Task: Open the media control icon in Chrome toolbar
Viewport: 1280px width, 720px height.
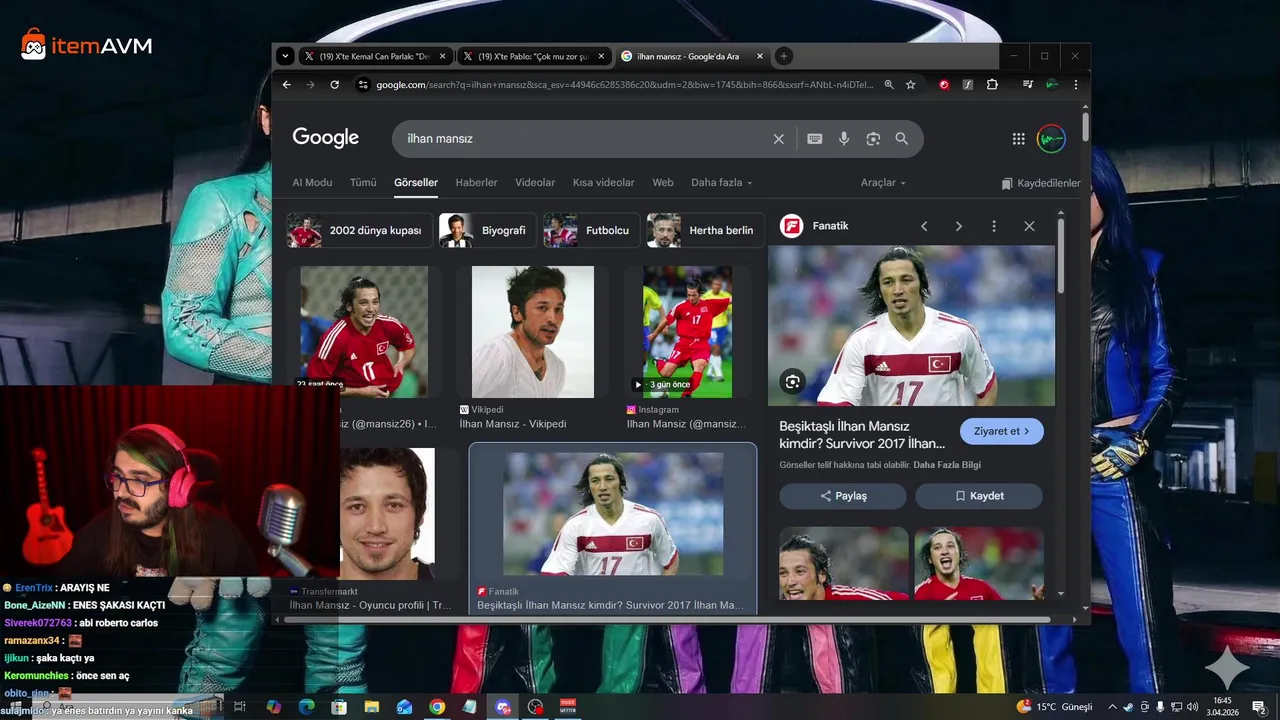Action: pyautogui.click(x=1027, y=85)
